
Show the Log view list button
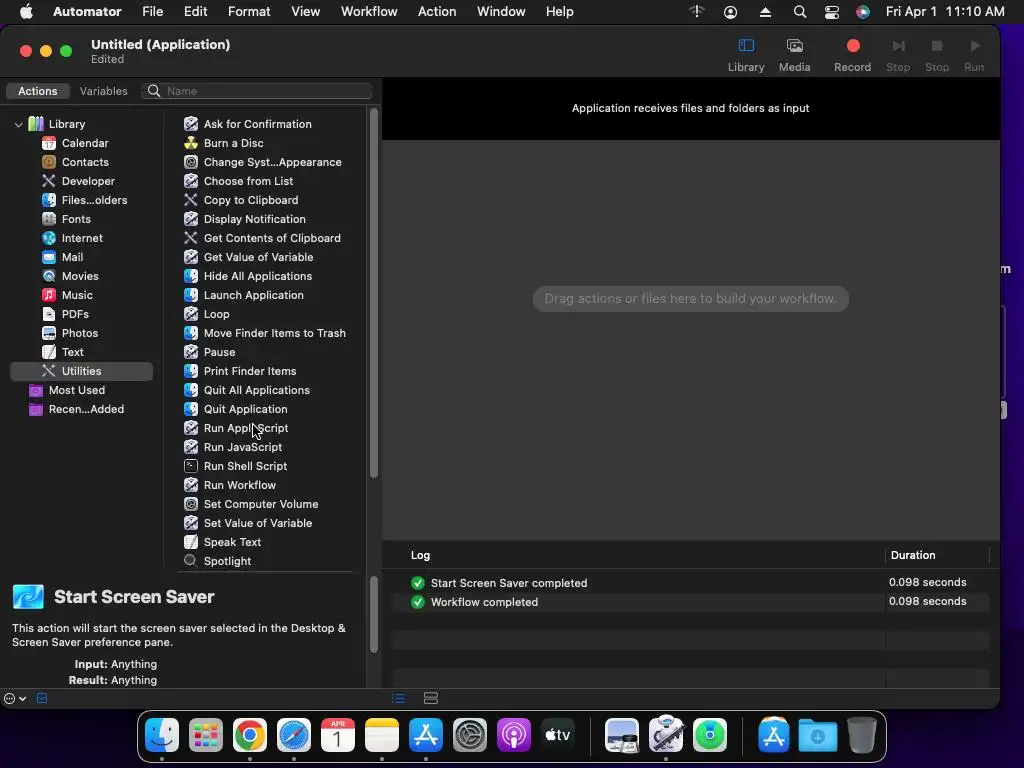(x=398, y=698)
